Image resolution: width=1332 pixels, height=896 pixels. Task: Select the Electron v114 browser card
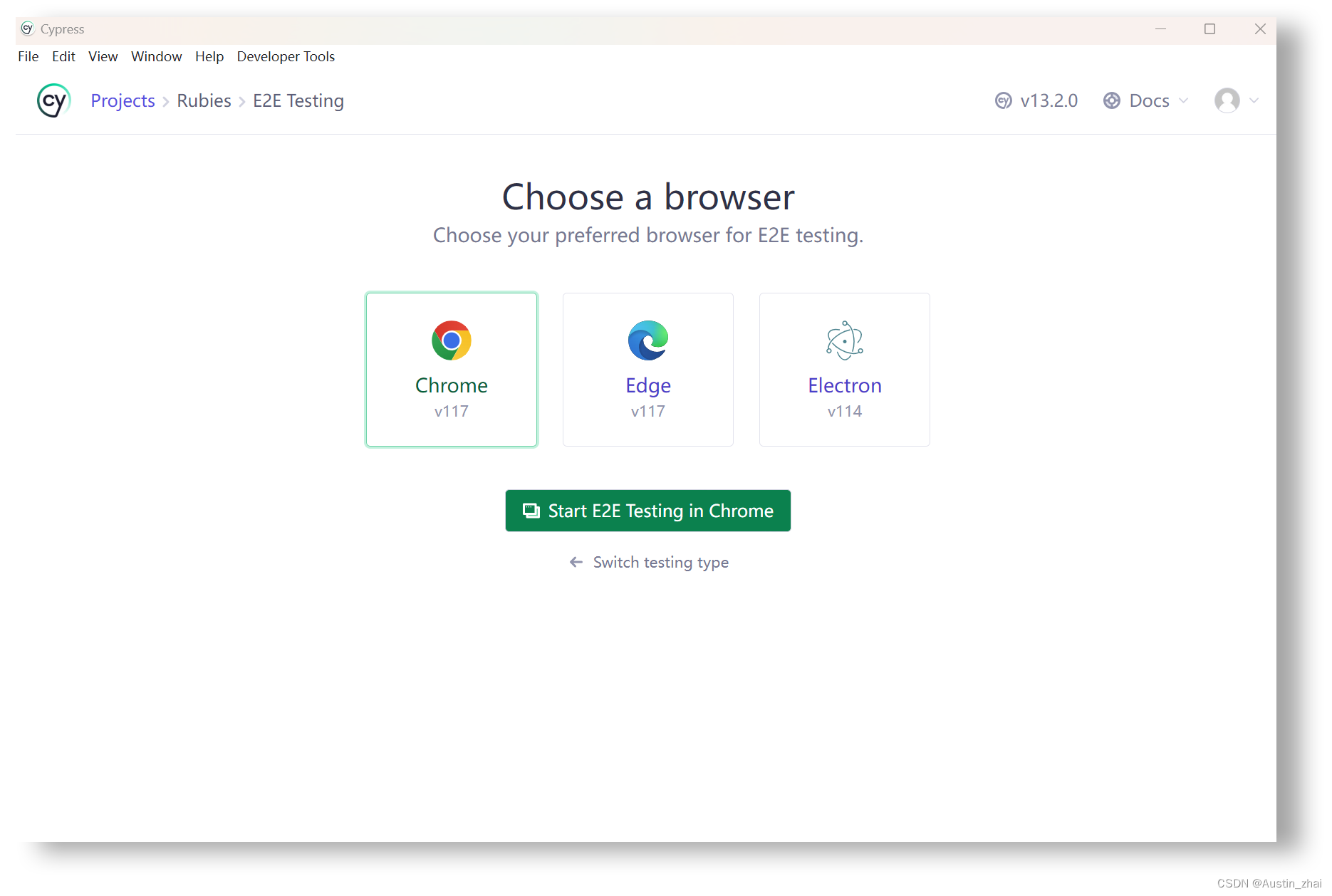[845, 370]
